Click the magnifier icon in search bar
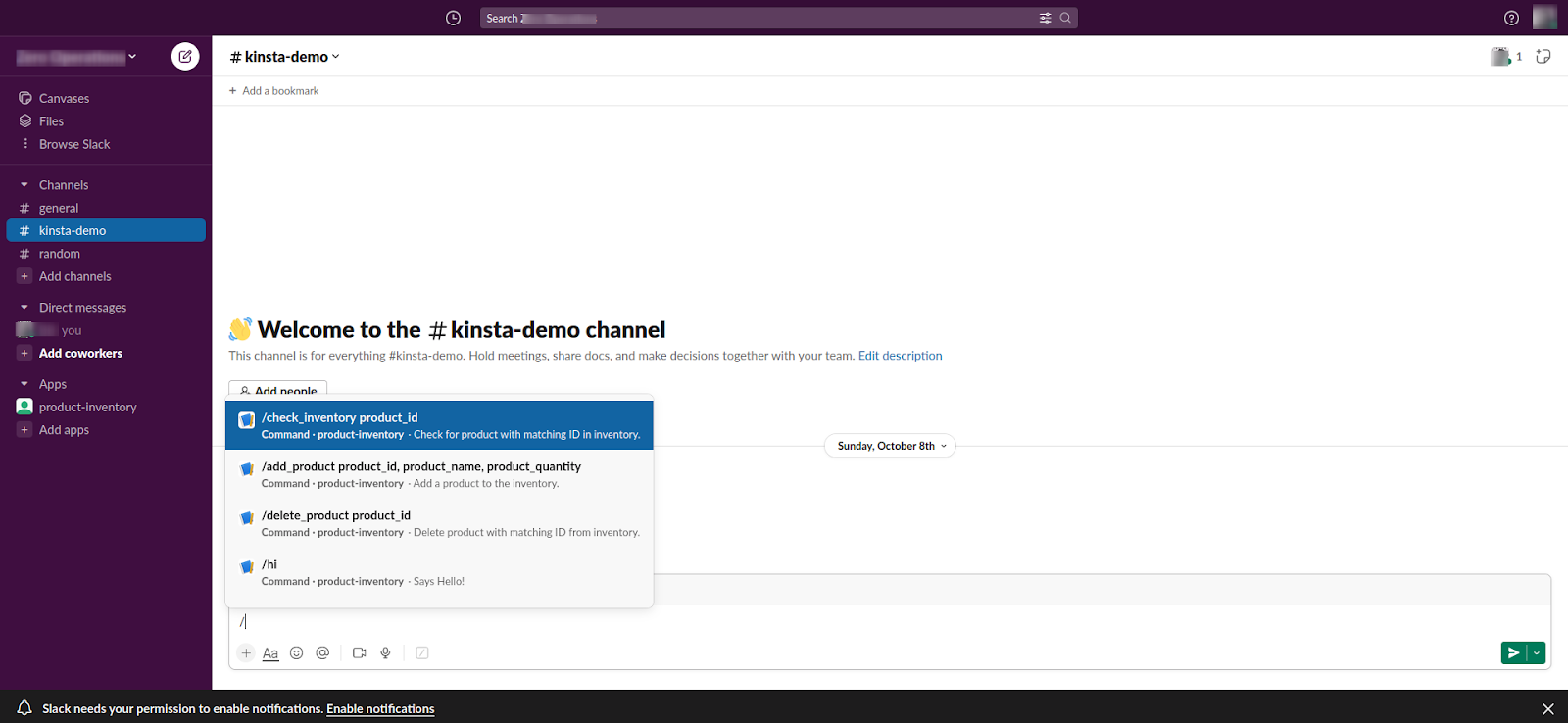Screen dimensions: 1568x723 tap(1065, 18)
